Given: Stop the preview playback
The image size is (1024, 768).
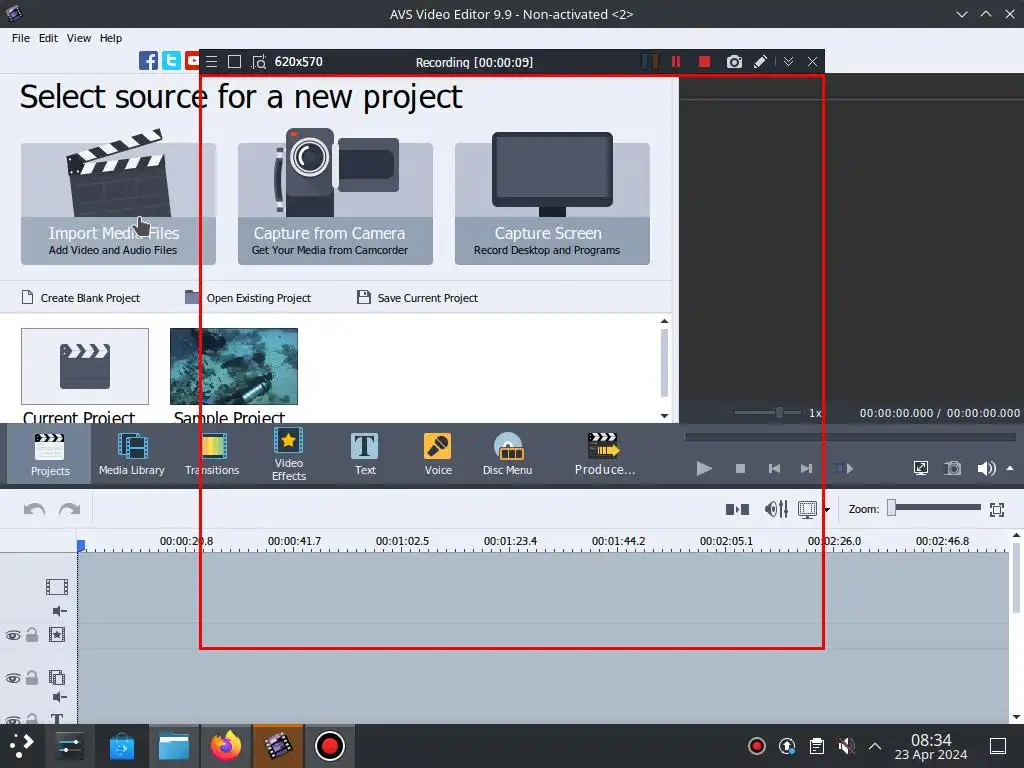Looking at the screenshot, I should (740, 468).
